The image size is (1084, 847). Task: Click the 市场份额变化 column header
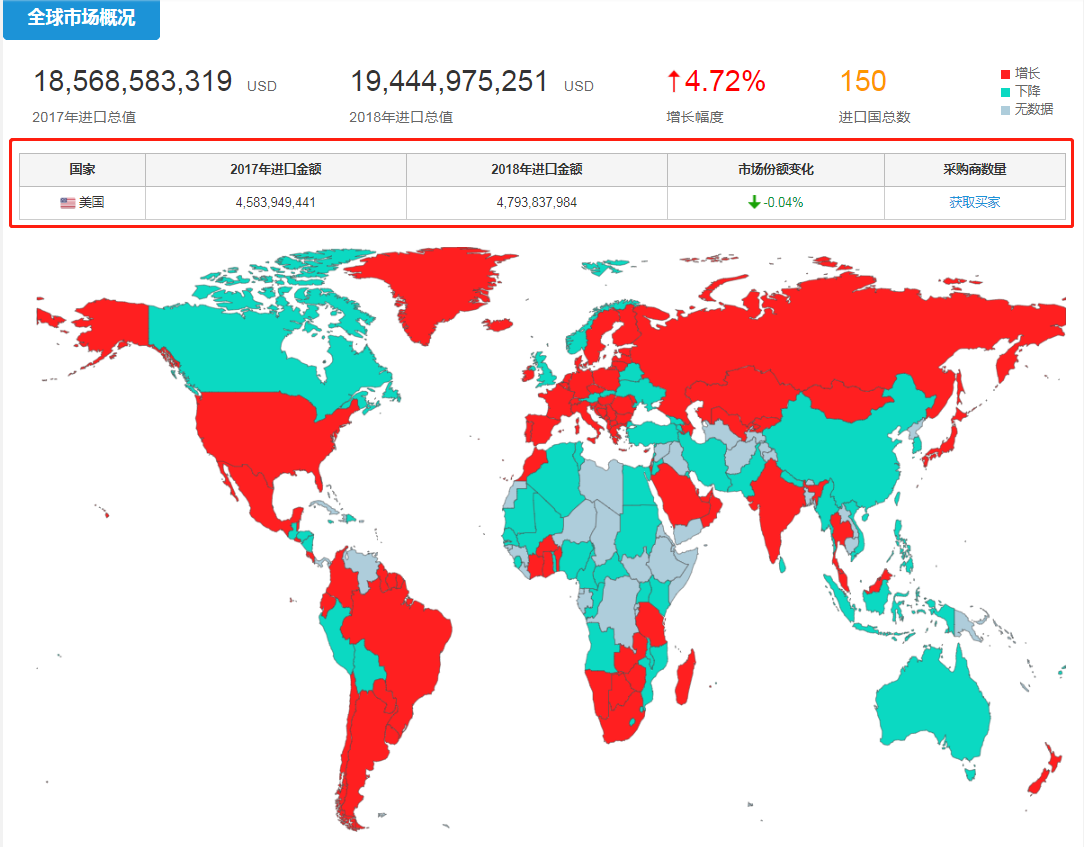tap(775, 170)
